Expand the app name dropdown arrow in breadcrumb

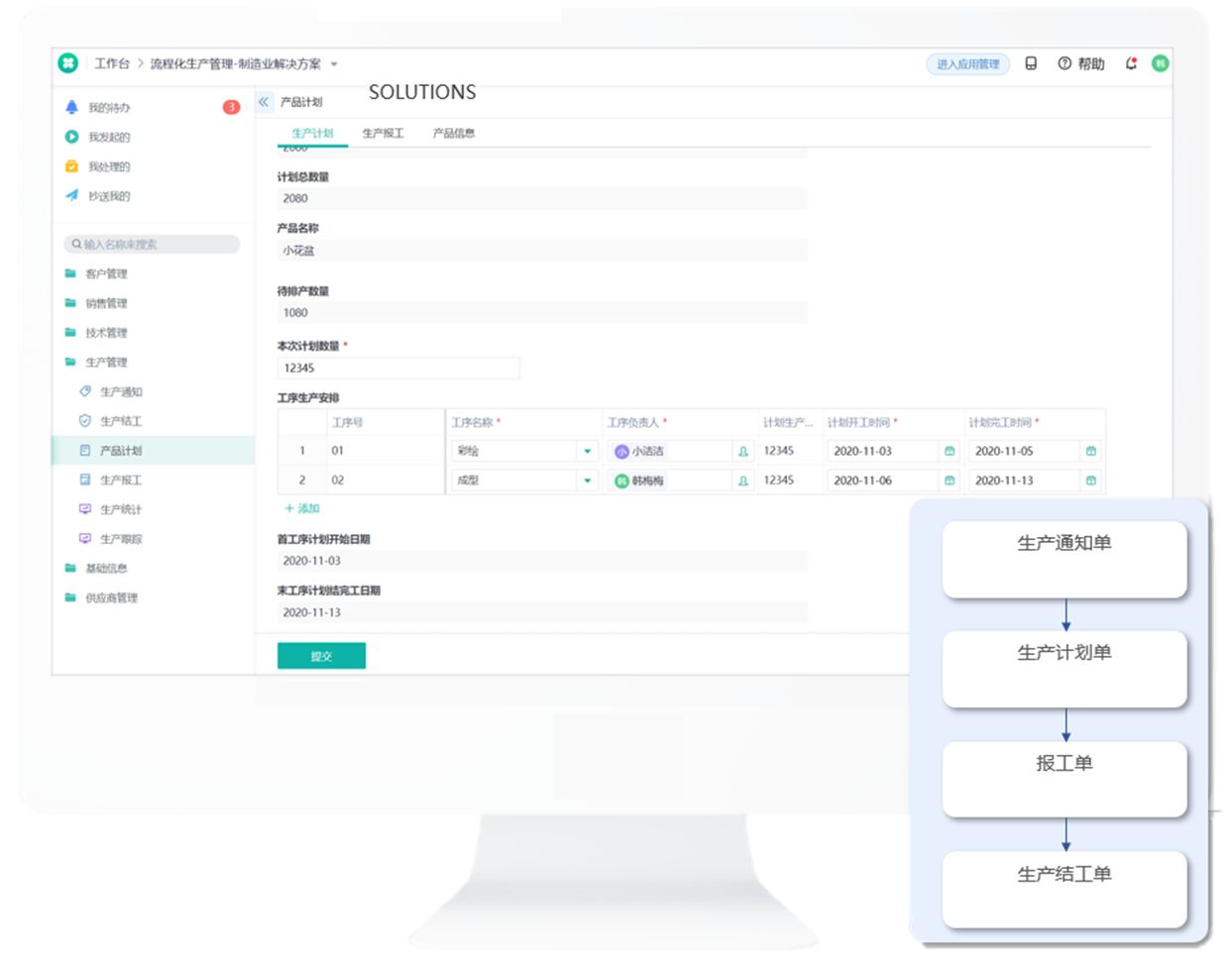click(x=334, y=64)
